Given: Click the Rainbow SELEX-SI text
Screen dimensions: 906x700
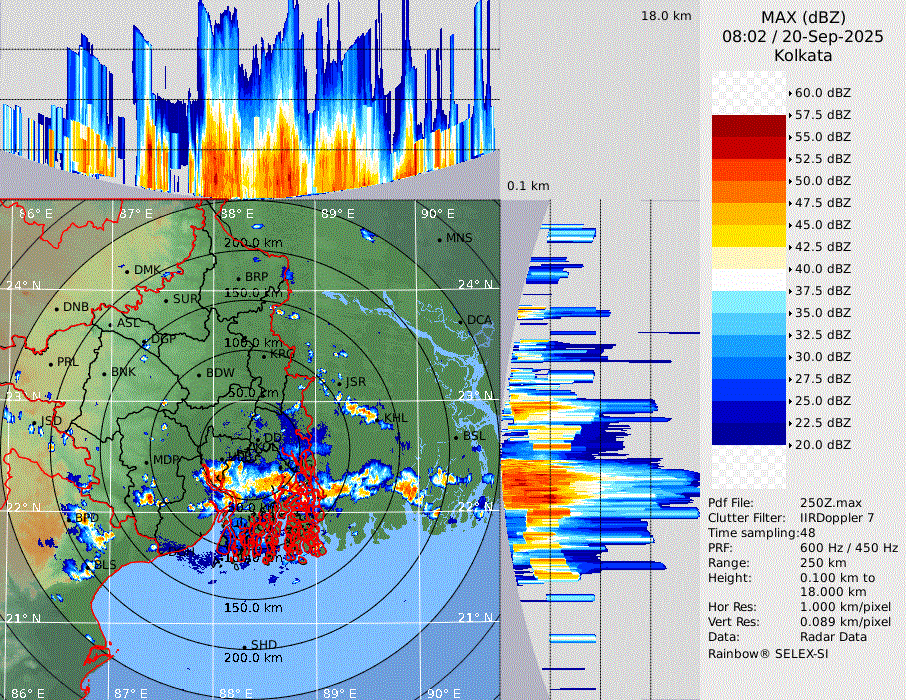Looking at the screenshot, I should 768,653.
